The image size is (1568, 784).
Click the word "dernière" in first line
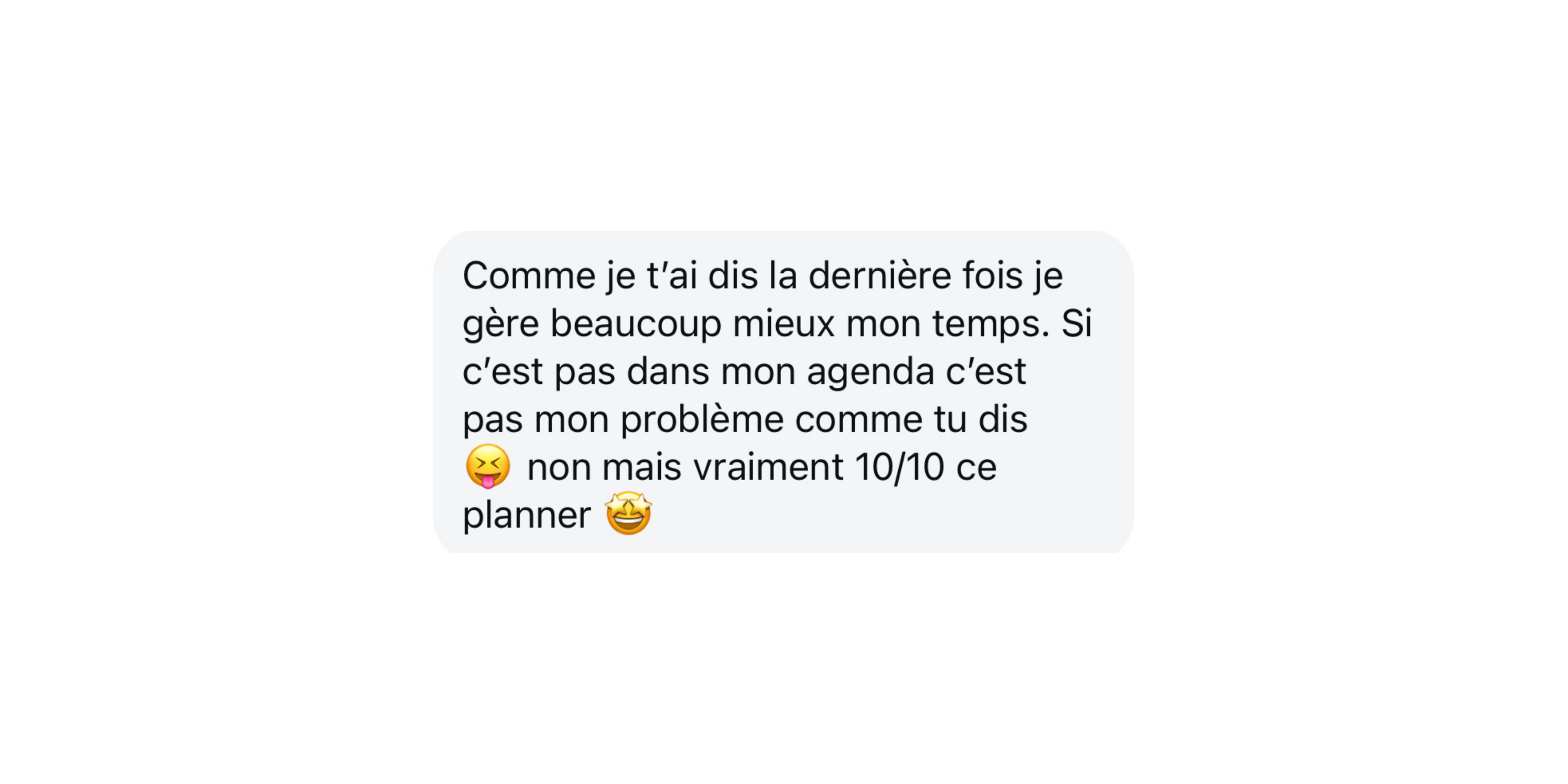pos(880,276)
